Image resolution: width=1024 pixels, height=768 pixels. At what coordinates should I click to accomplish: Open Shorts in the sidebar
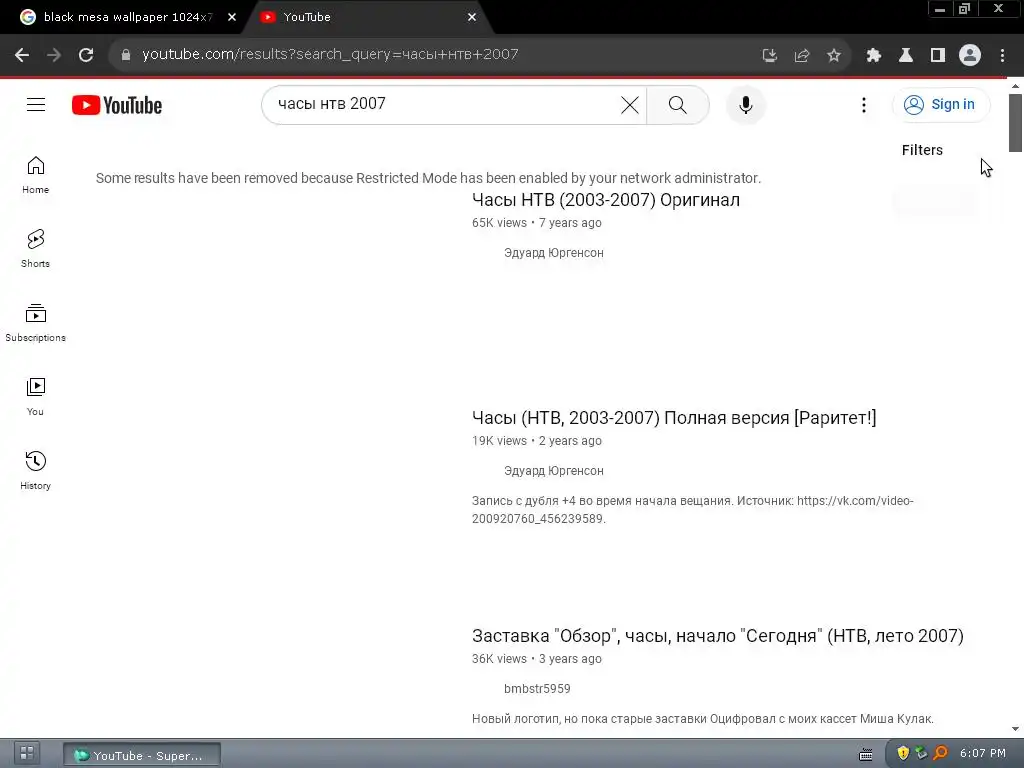click(x=35, y=249)
